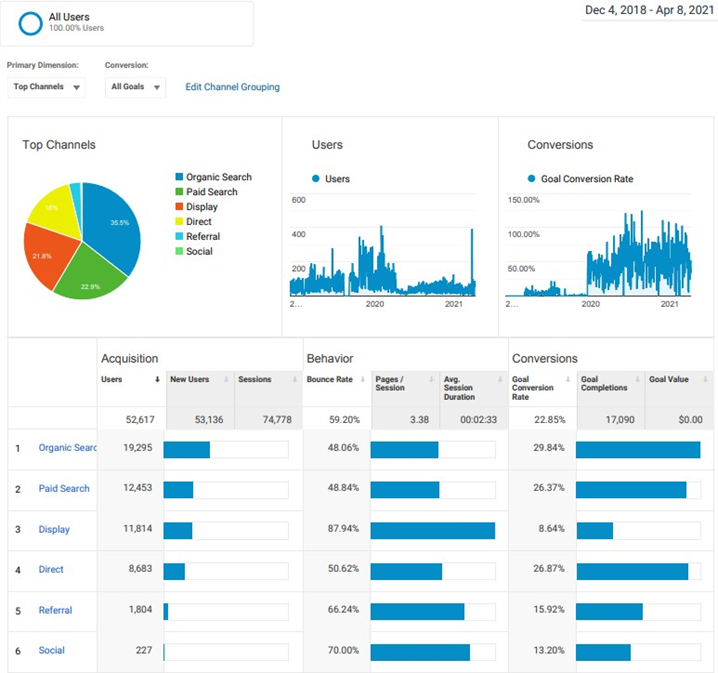This screenshot has height=673, width=718.
Task: Sort by Users column arrow
Action: [x=157, y=379]
